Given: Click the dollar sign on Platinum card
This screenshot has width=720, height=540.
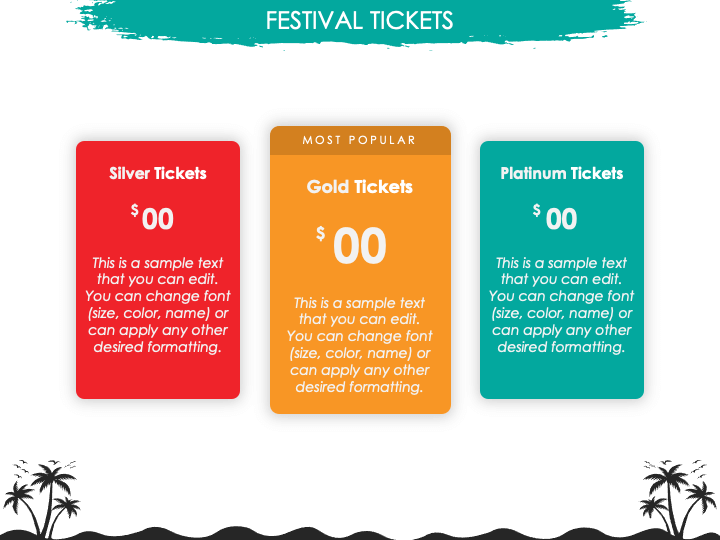Looking at the screenshot, I should tap(536, 210).
